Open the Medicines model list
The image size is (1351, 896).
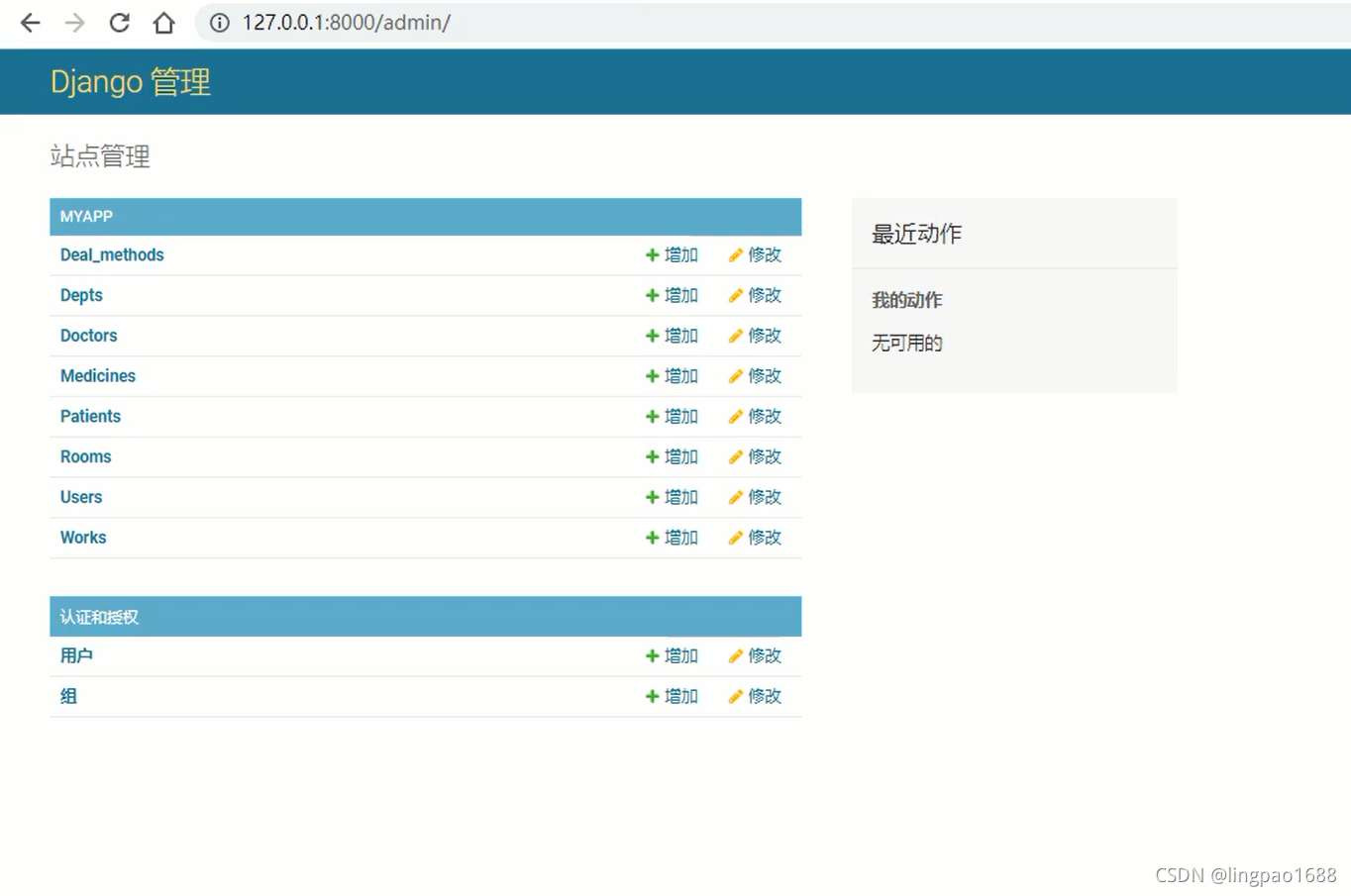(x=97, y=376)
